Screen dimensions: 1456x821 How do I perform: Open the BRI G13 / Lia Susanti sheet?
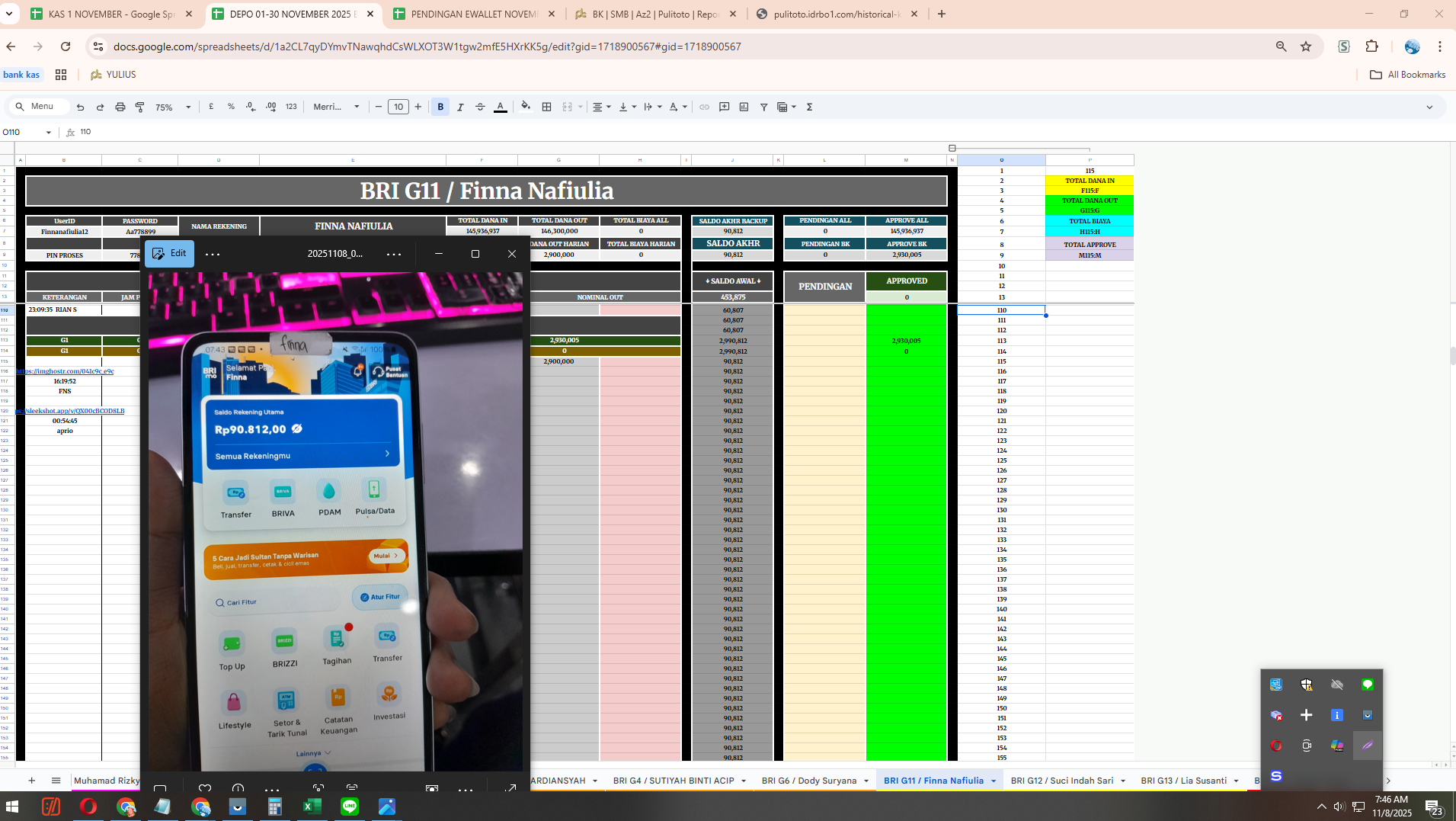[x=1183, y=781]
